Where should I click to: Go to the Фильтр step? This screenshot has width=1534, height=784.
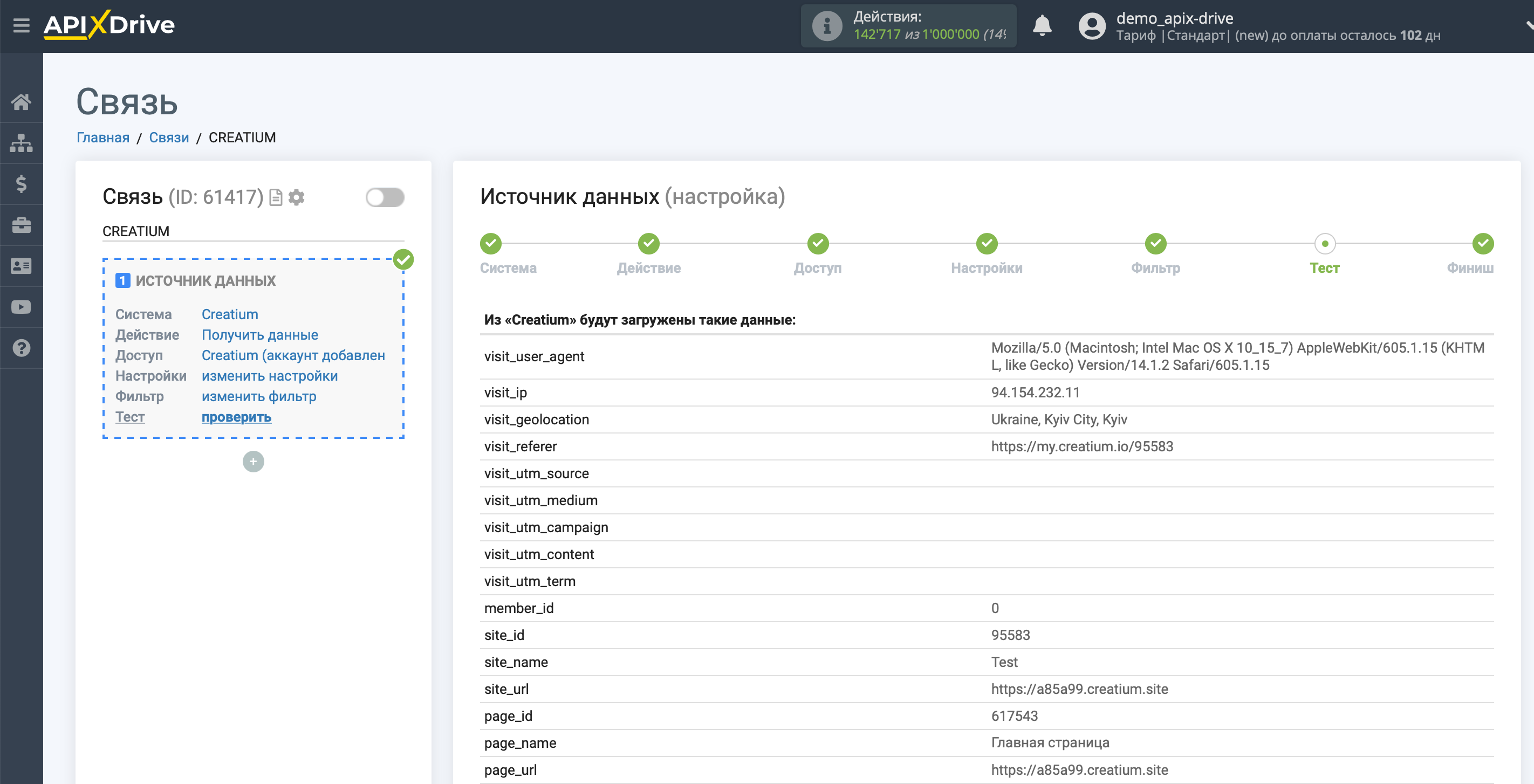click(1156, 243)
